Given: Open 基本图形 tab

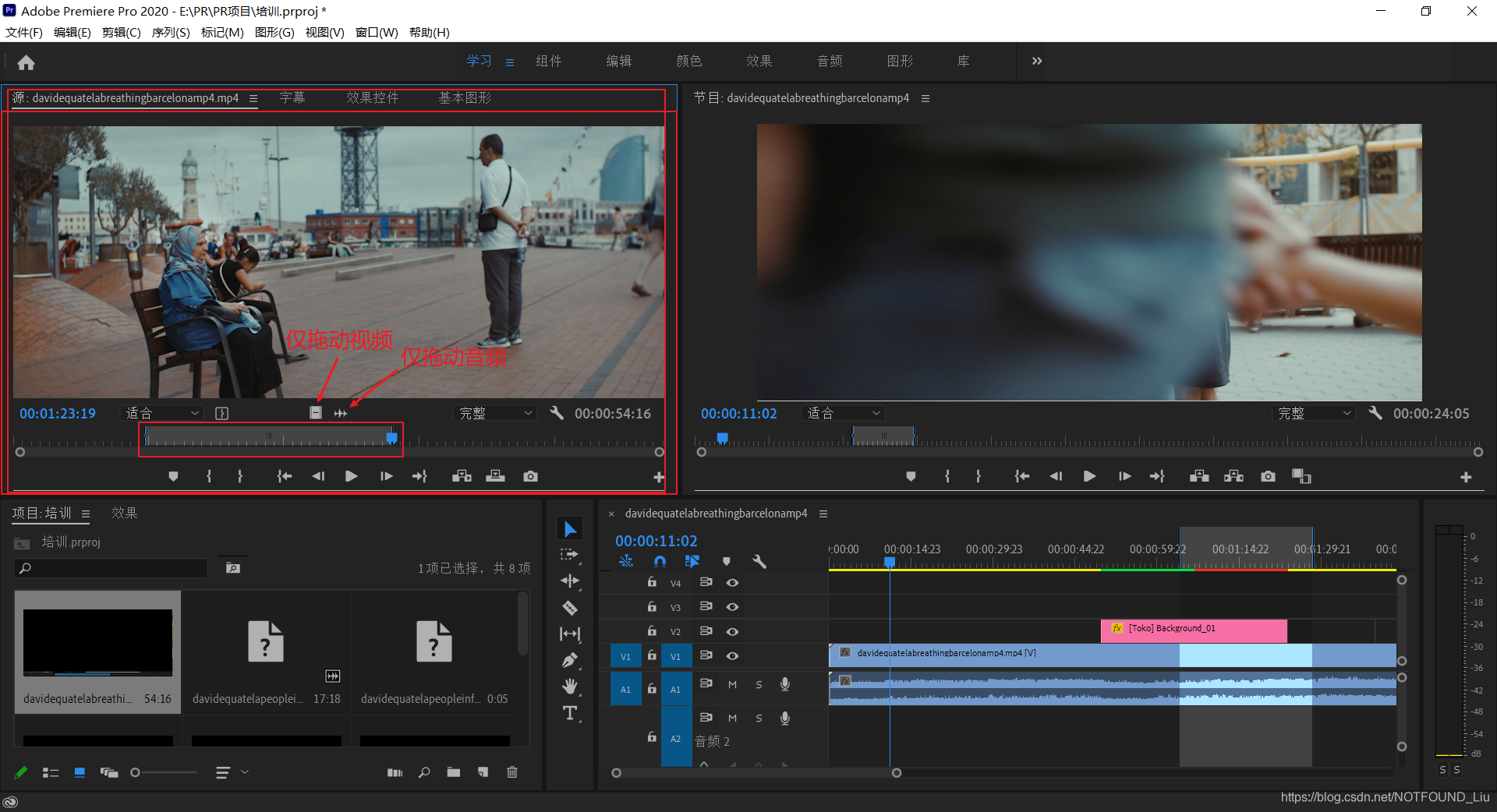Looking at the screenshot, I should pyautogui.click(x=465, y=98).
